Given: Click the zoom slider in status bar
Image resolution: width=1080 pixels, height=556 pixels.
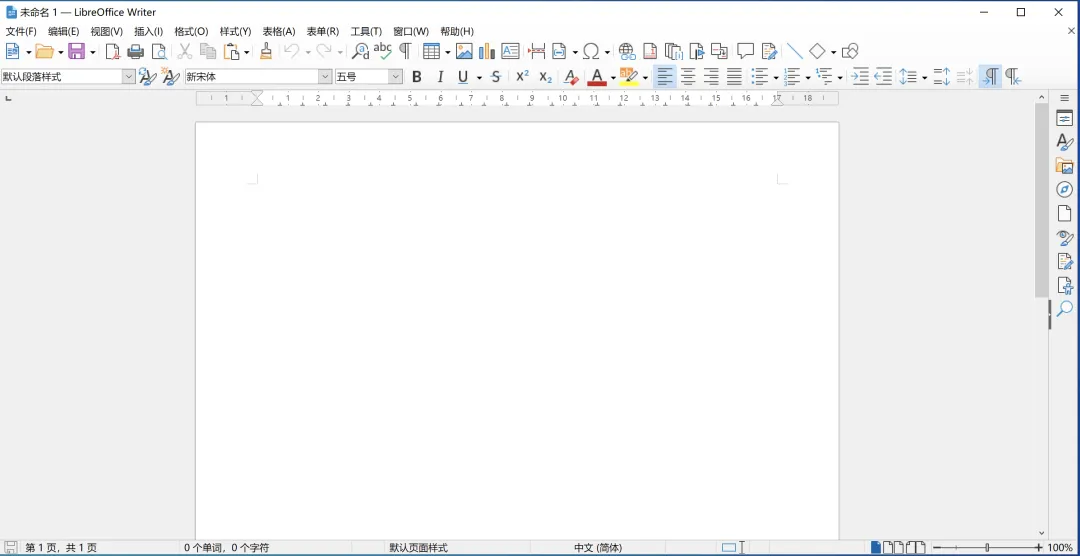Looking at the screenshot, I should (x=987, y=548).
